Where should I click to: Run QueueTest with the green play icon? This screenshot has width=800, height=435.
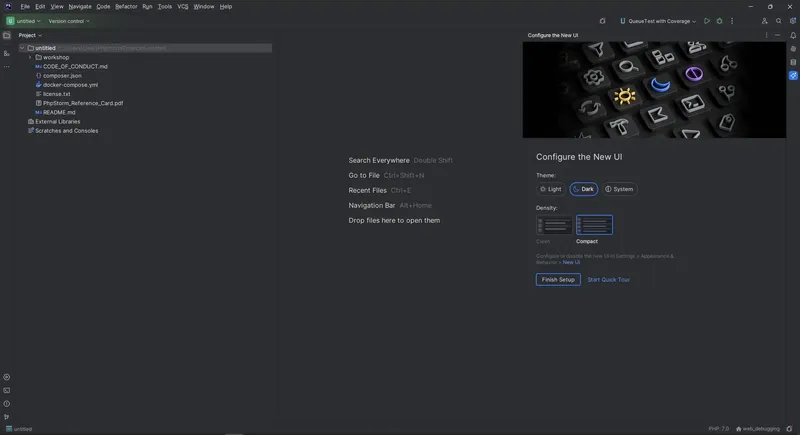[x=707, y=21]
